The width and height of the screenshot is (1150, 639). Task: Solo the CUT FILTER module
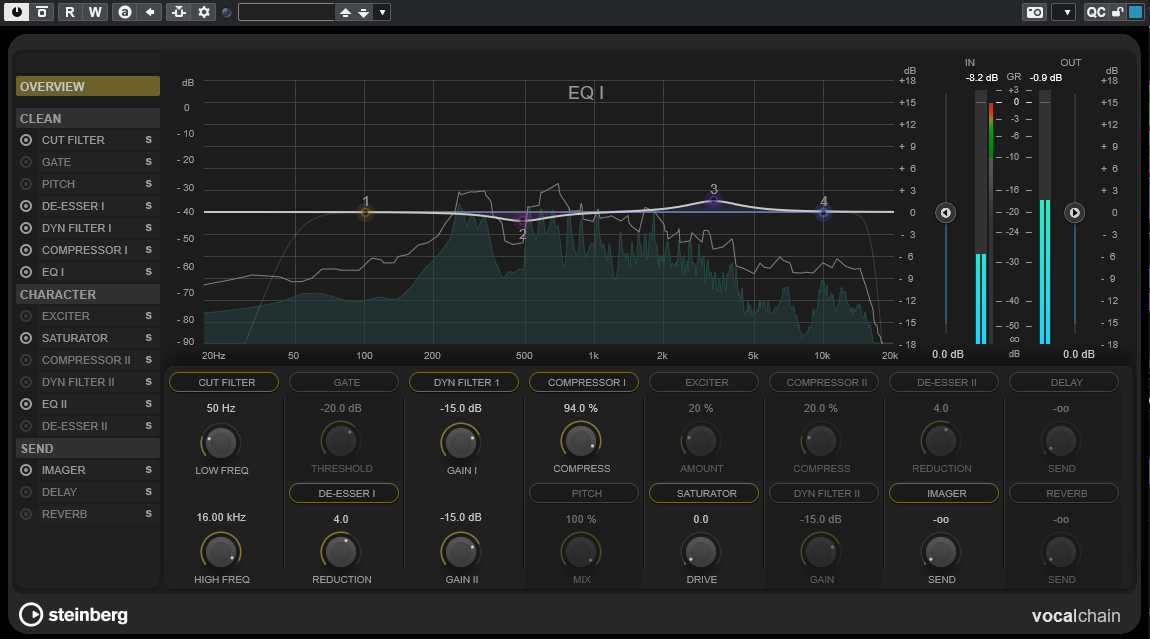[148, 140]
